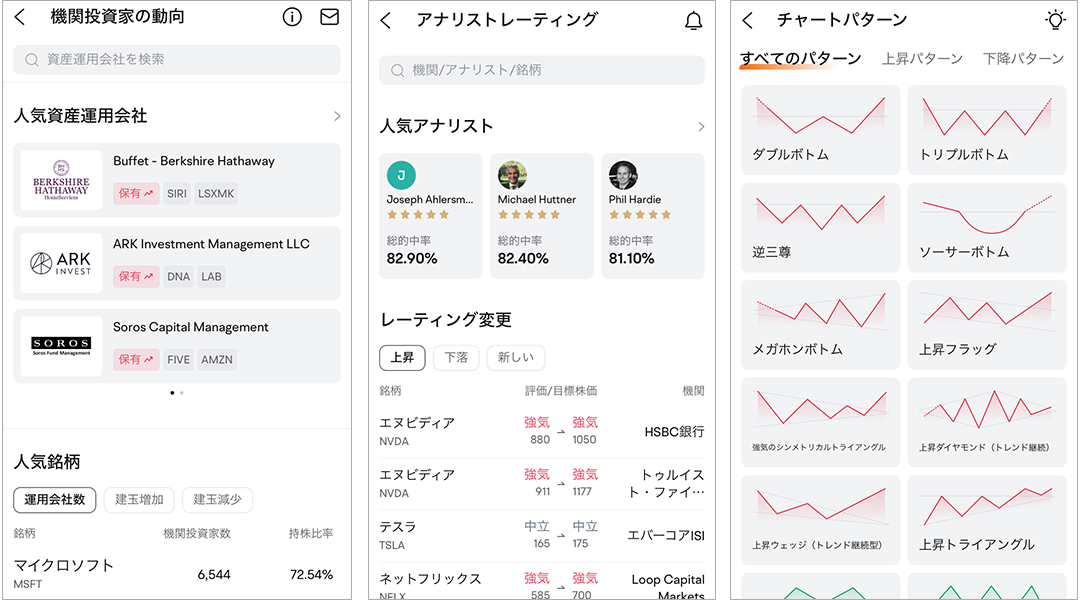The image size is (1080, 600).
Task: Tap 保有 tag under Soros Capital Management
Action: point(136,360)
